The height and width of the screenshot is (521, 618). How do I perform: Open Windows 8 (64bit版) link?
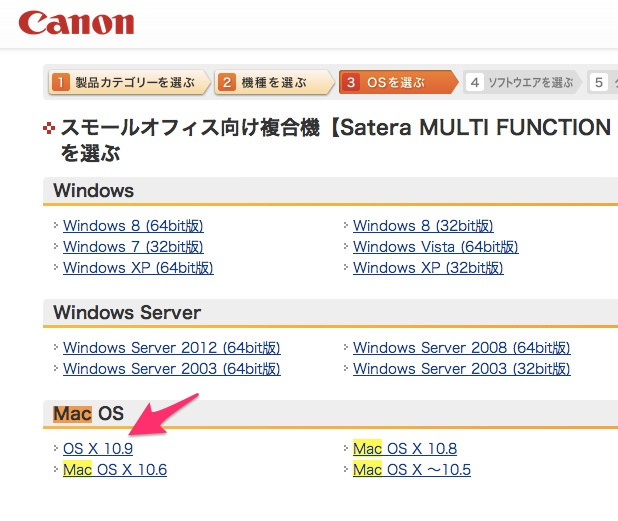pos(133,226)
